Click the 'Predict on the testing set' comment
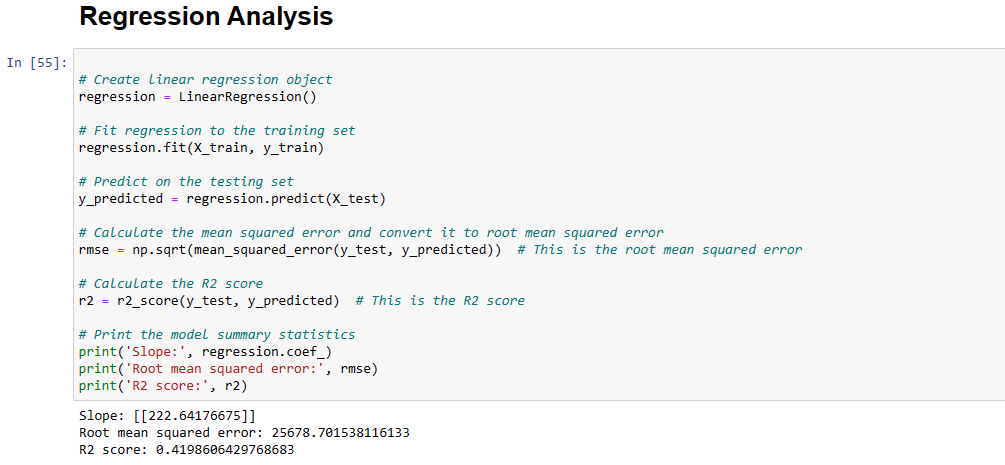Viewport: 1005px width, 465px height. 186,181
